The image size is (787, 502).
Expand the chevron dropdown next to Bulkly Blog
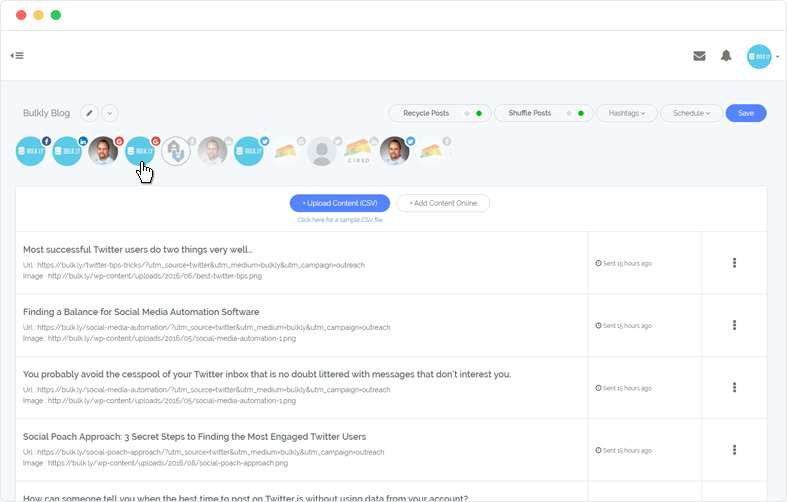(110, 113)
